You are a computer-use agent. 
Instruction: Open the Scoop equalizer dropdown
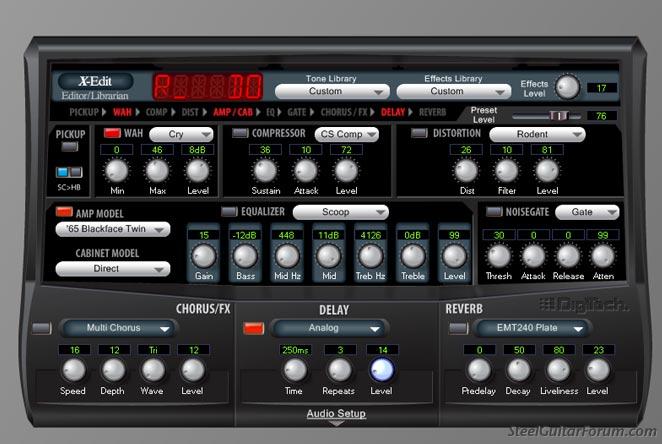click(341, 212)
